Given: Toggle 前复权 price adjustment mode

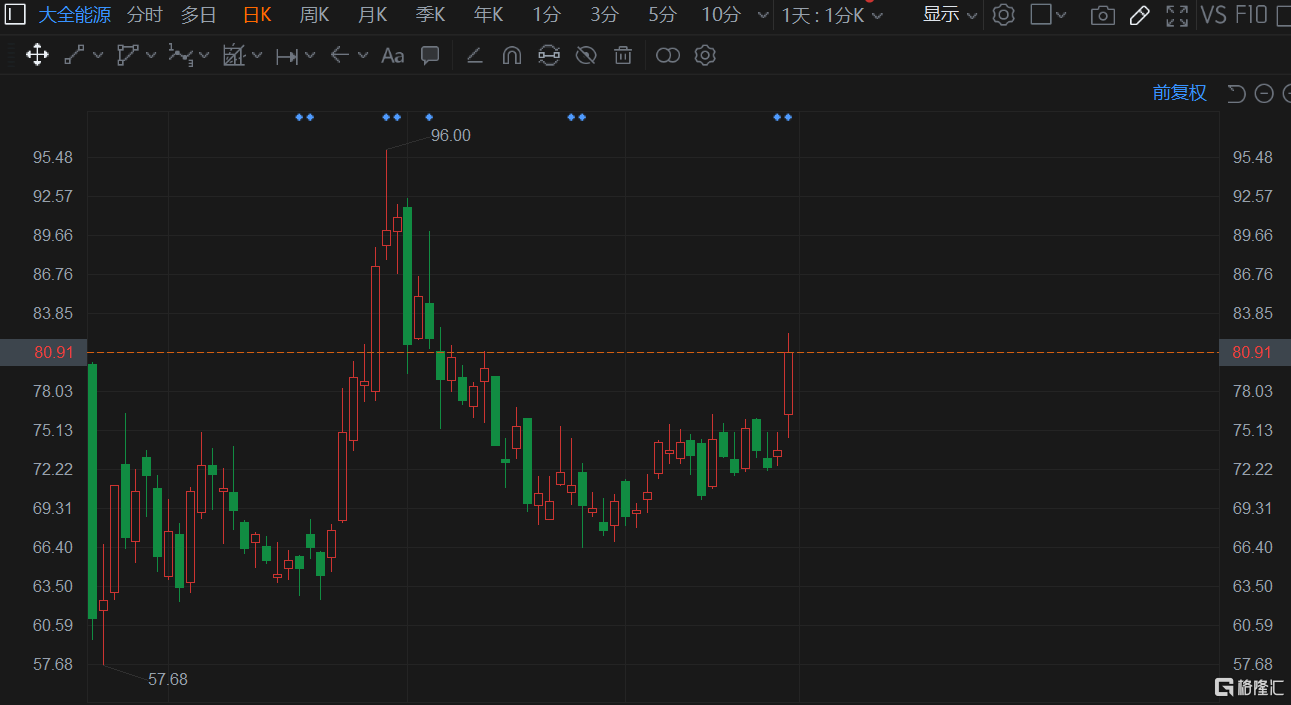Looking at the screenshot, I should tap(1180, 93).
